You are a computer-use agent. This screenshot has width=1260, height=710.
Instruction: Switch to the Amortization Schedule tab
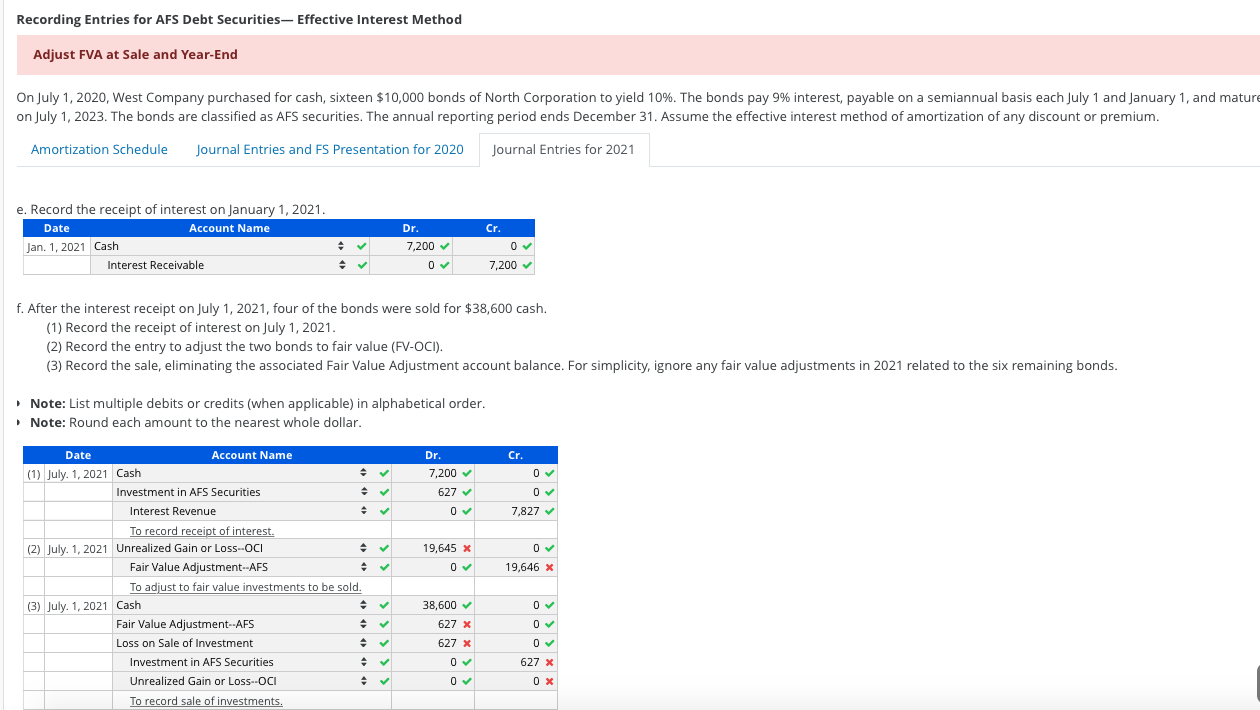(x=98, y=149)
